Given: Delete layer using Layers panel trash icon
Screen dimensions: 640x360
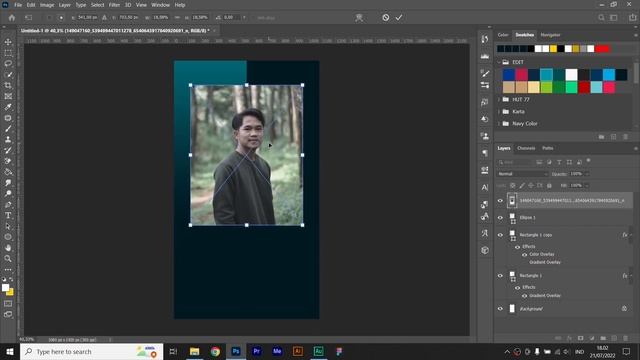Looking at the screenshot, I should click(x=625, y=338).
